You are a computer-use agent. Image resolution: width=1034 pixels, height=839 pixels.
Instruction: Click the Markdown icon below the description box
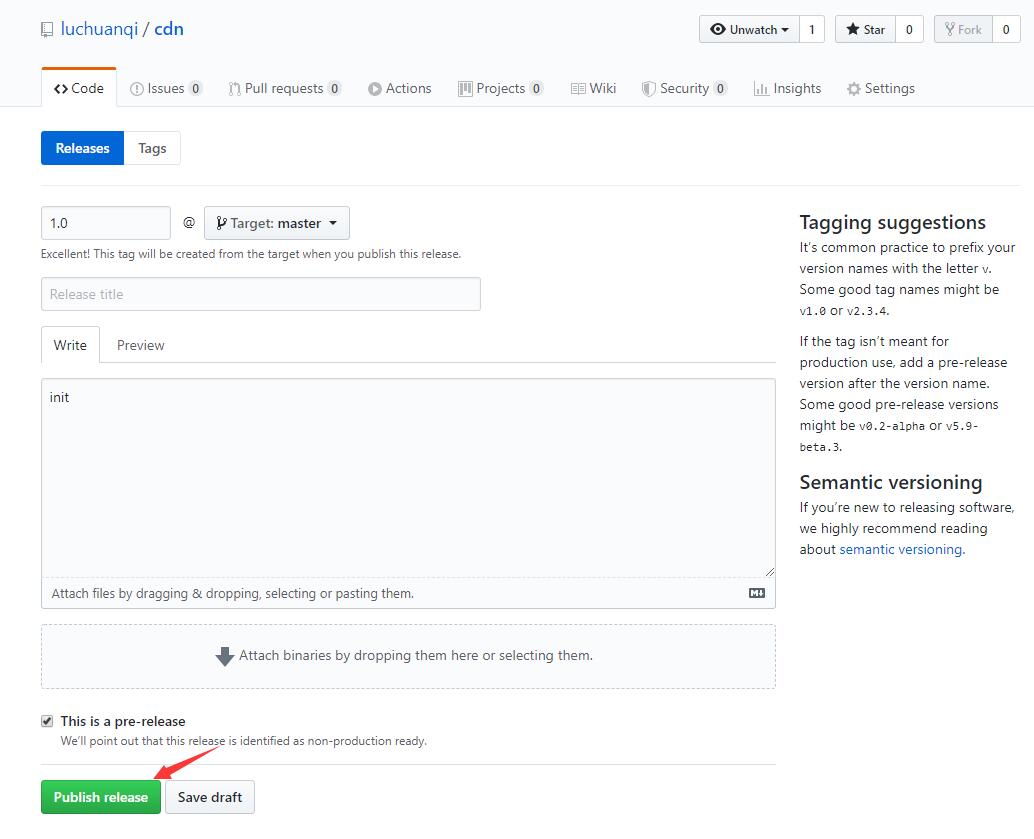coord(757,593)
